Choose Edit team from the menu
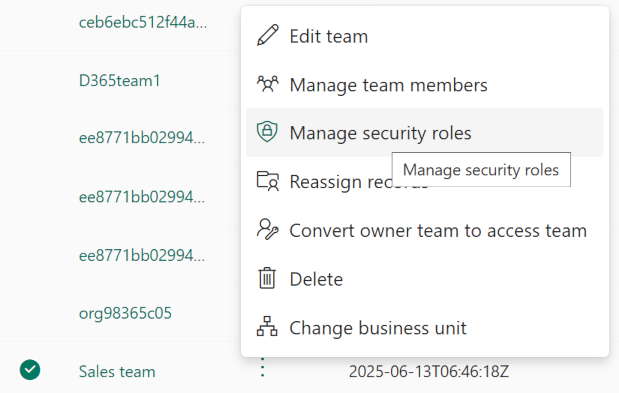 coord(424,36)
